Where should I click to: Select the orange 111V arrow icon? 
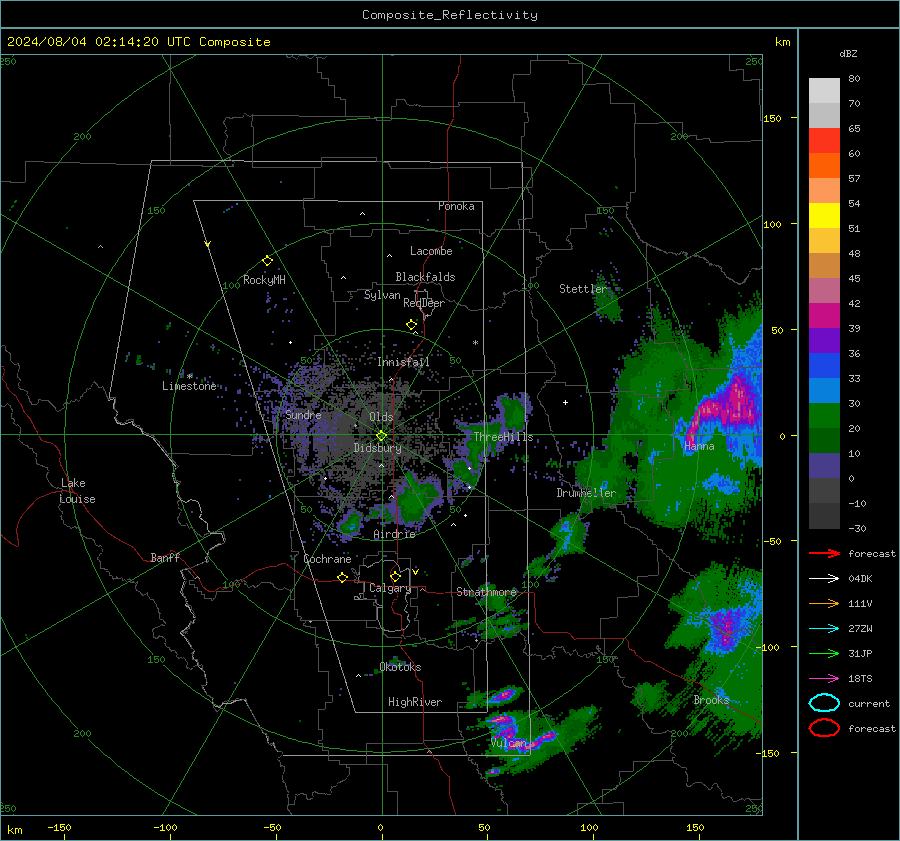click(x=824, y=603)
